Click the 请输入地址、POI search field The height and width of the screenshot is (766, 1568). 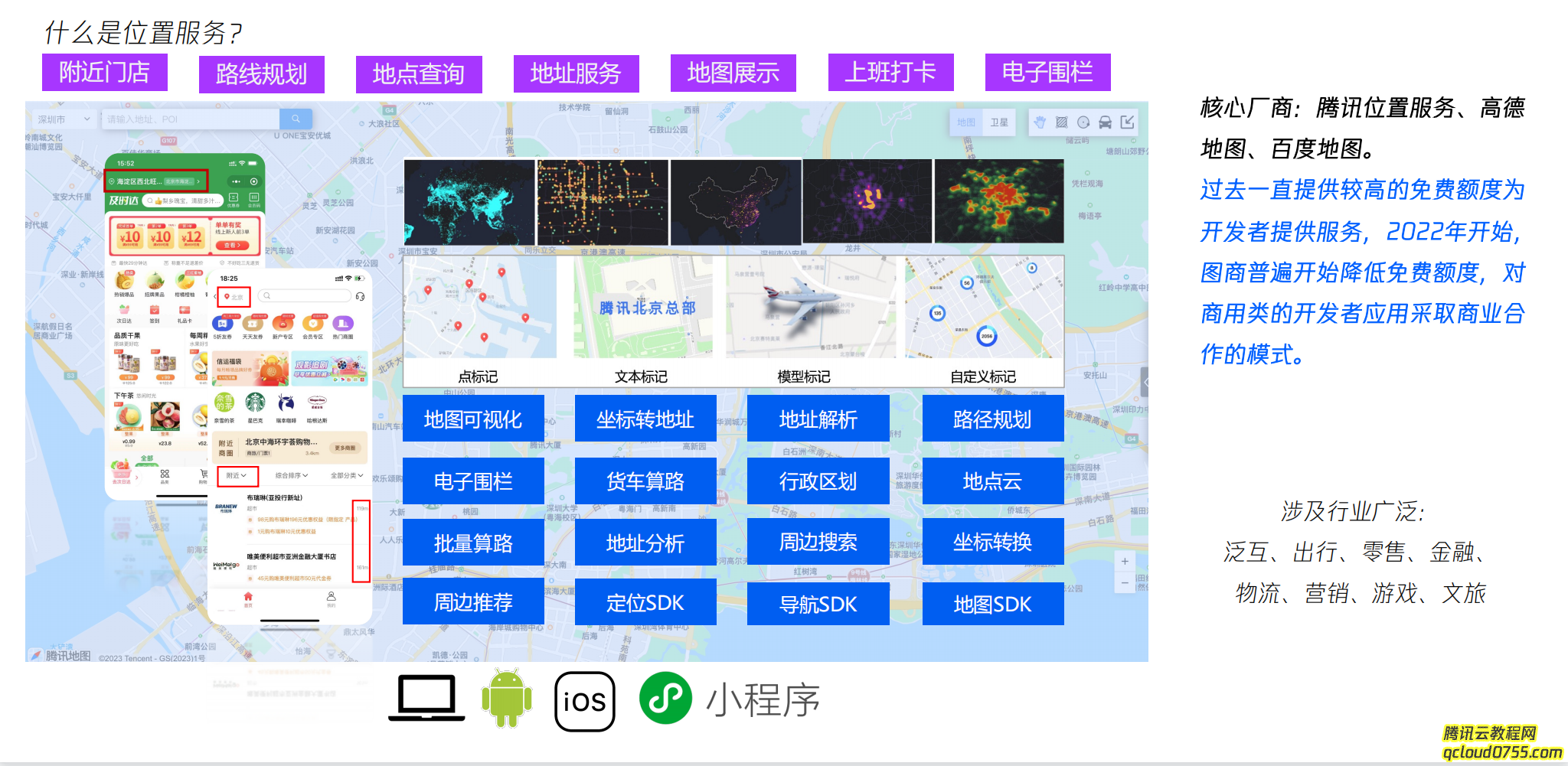(191, 119)
